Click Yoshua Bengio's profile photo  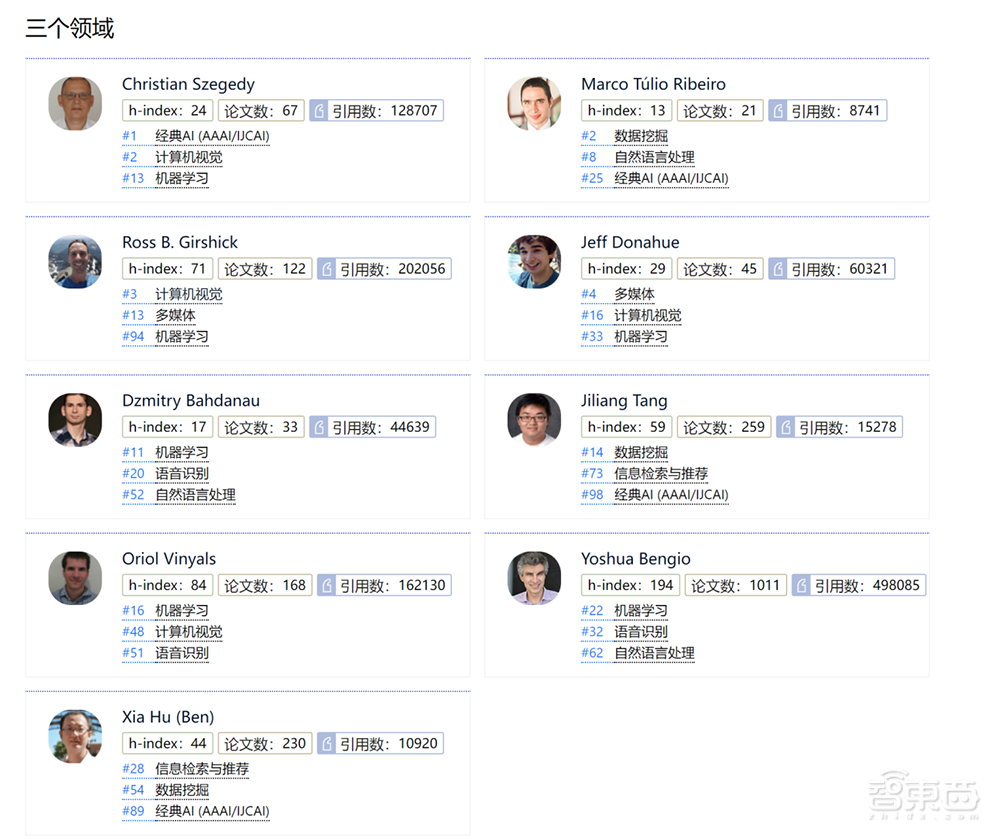533,578
